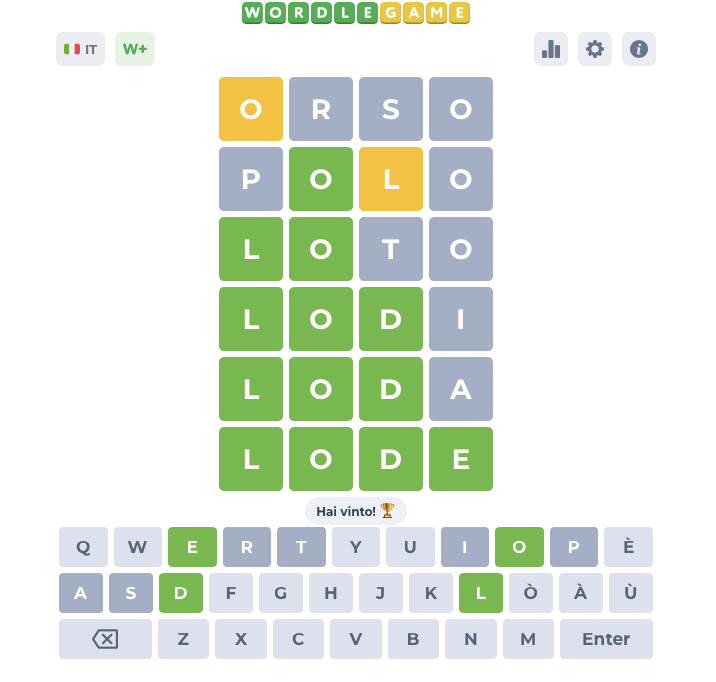Click the Hai vinto trophy message
This screenshot has height=682, width=716.
356,511
